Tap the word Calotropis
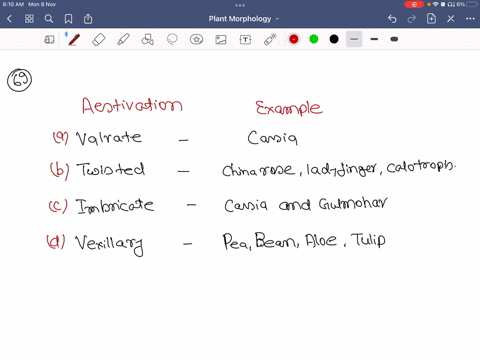 (x=421, y=166)
